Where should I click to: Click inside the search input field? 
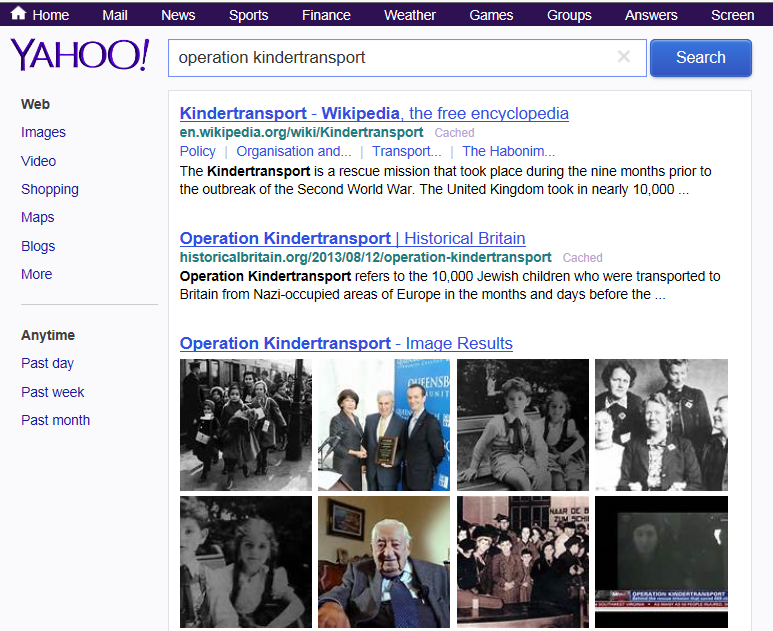390,58
